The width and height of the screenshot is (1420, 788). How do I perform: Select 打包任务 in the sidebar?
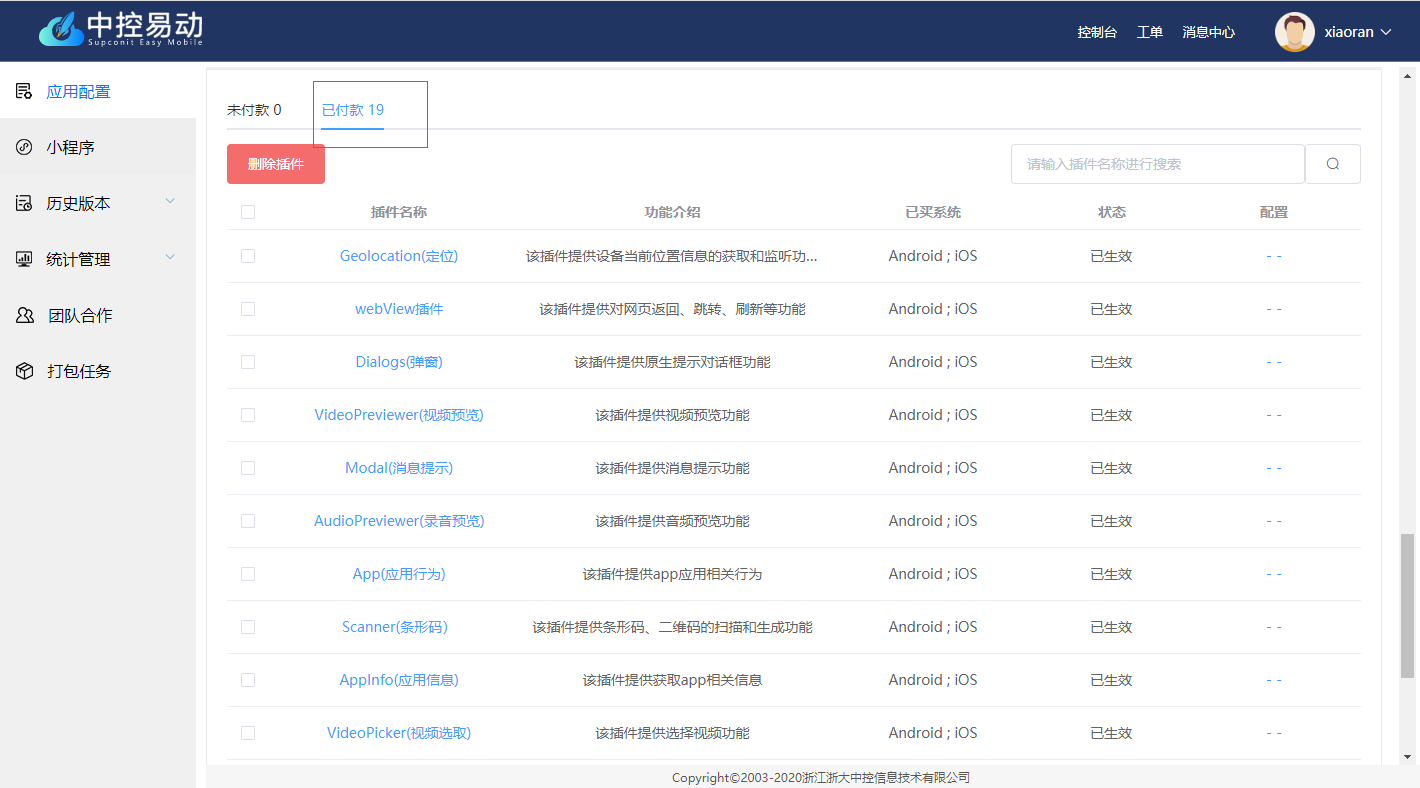pos(98,371)
